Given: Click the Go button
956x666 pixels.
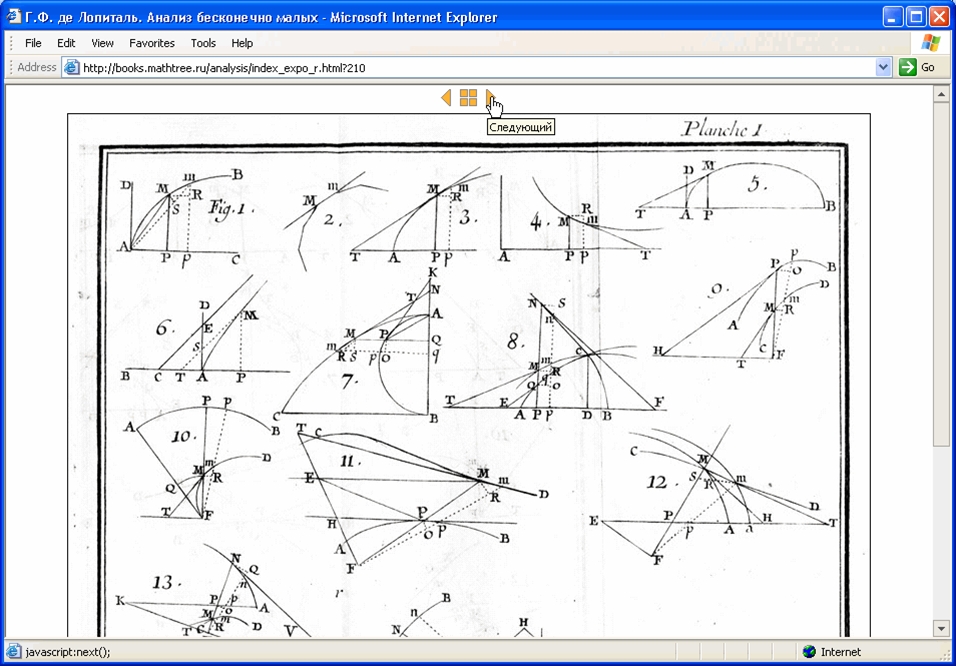Looking at the screenshot, I should pos(918,68).
